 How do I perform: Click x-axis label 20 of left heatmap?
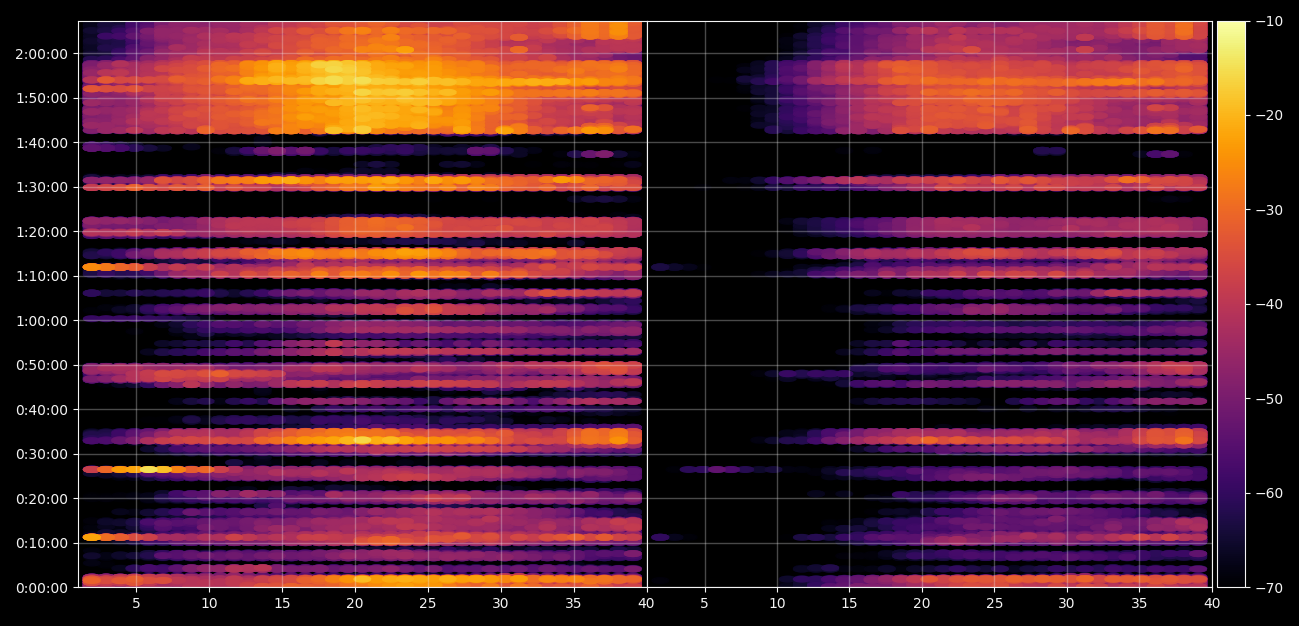tap(355, 604)
